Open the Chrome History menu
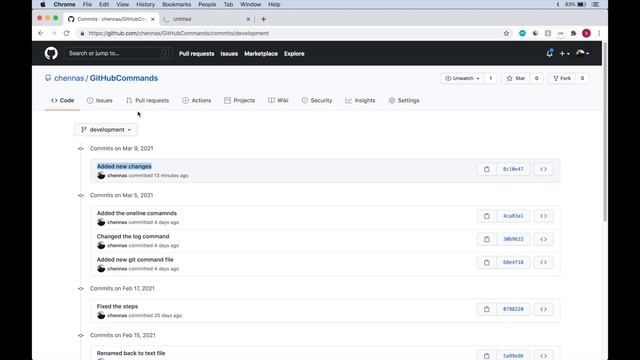This screenshot has height=360, width=640. click(145, 4)
